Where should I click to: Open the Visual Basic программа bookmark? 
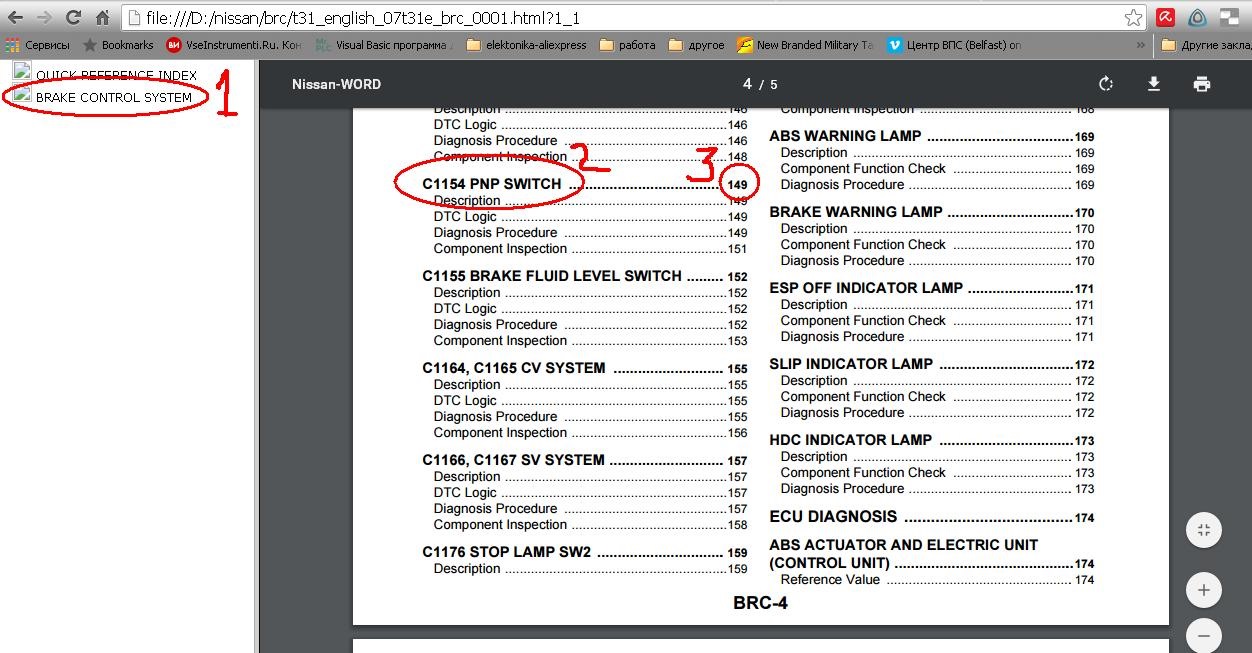pyautogui.click(x=384, y=45)
